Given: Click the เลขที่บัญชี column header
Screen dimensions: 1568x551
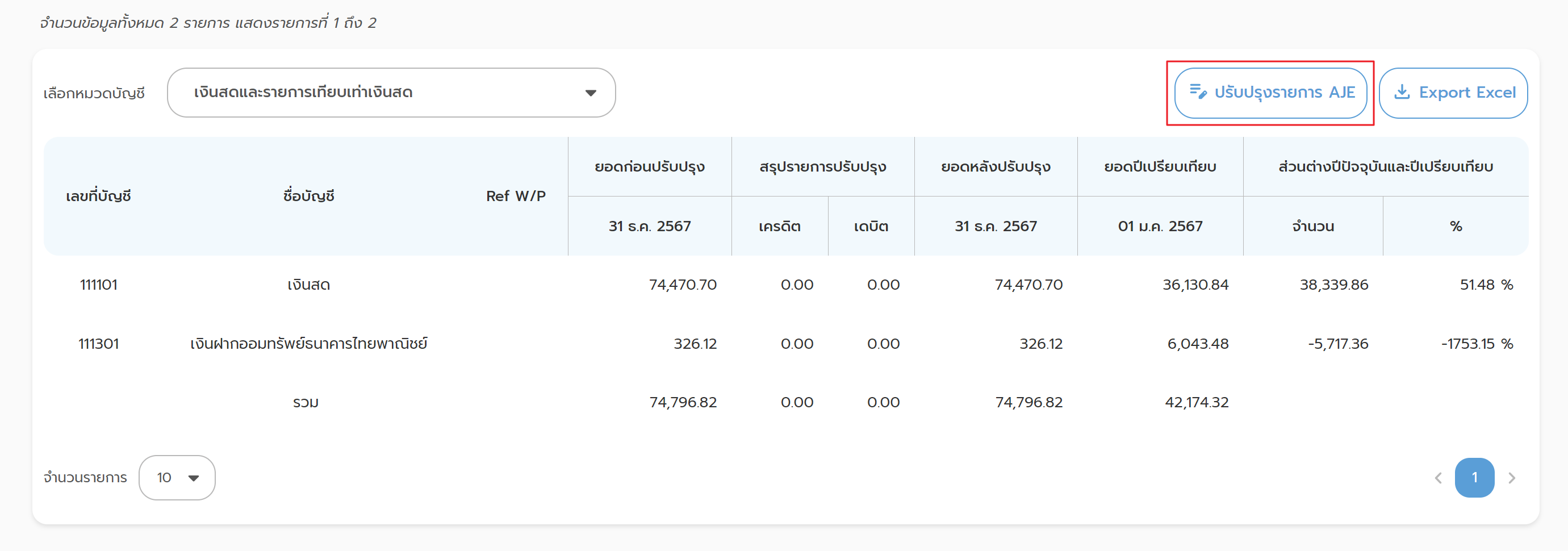Looking at the screenshot, I should [x=99, y=196].
